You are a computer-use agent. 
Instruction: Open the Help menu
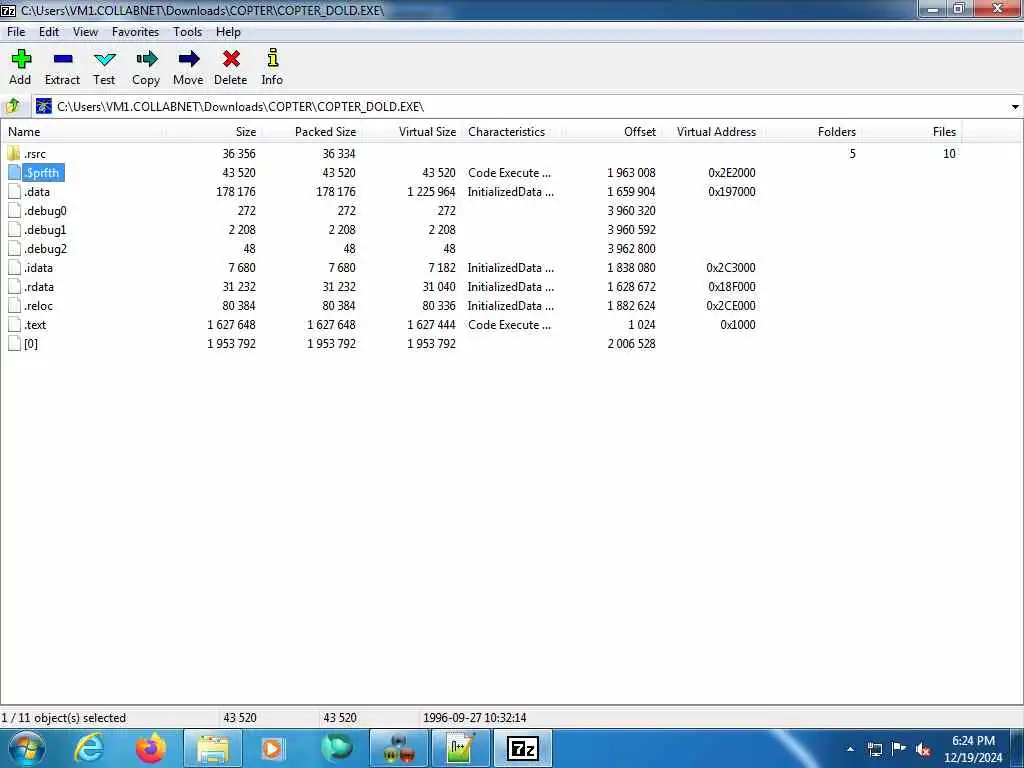[229, 31]
